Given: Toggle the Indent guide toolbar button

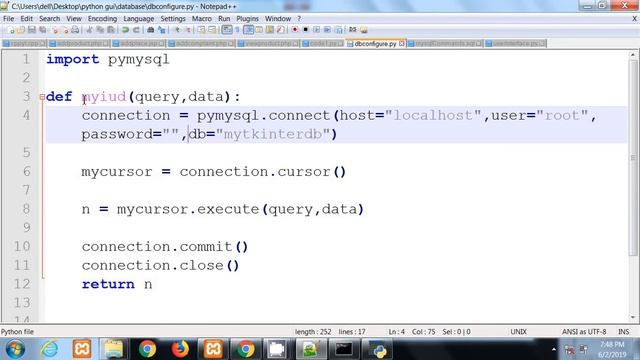Looking at the screenshot, I should pos(248,30).
